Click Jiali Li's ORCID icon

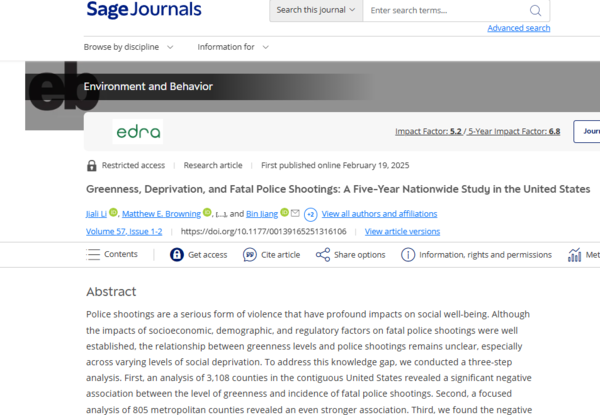(113, 213)
